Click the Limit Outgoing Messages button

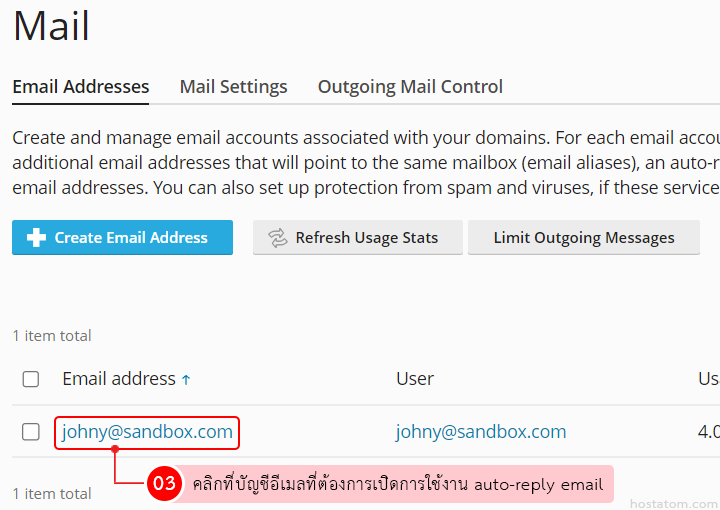tap(584, 237)
